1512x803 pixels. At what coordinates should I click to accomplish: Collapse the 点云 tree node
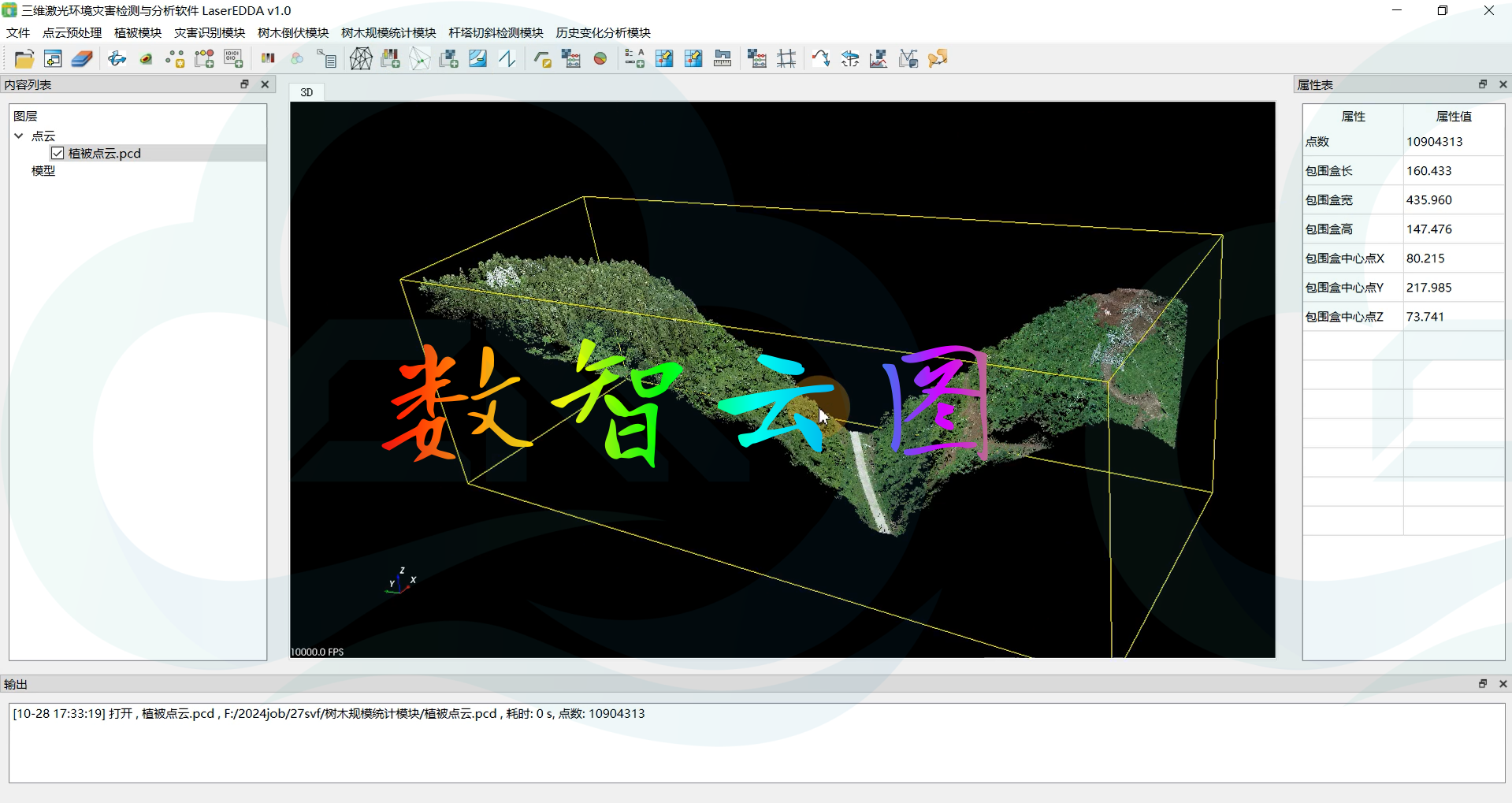pos(19,136)
